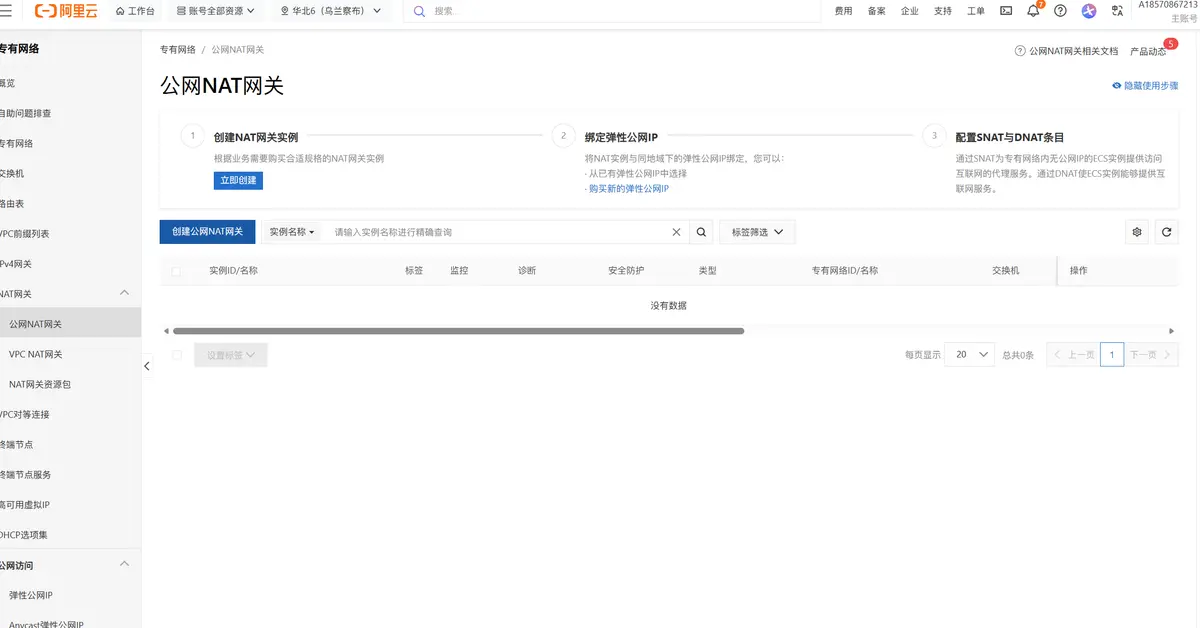Screen dimensions: 1200x628
Task: Open the table column settings gear
Action: (x=1136, y=232)
